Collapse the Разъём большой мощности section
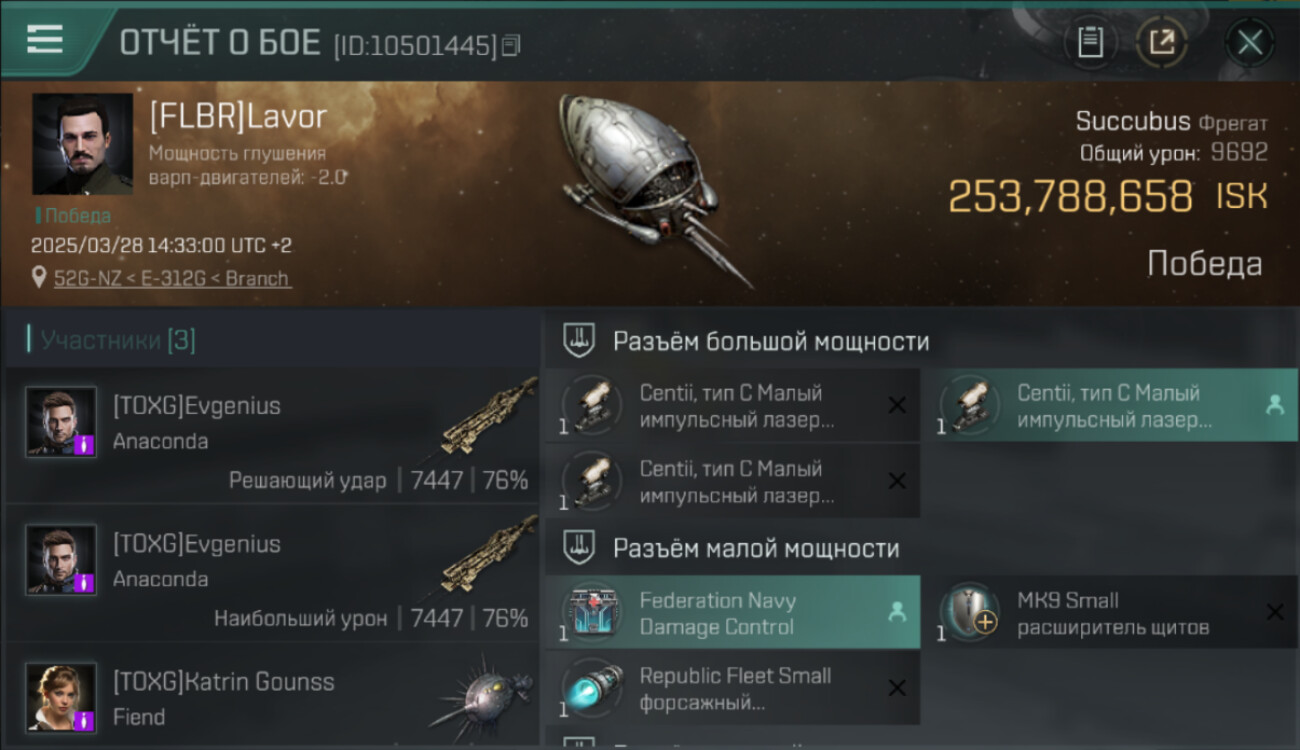The height and width of the screenshot is (750, 1300). 579,341
